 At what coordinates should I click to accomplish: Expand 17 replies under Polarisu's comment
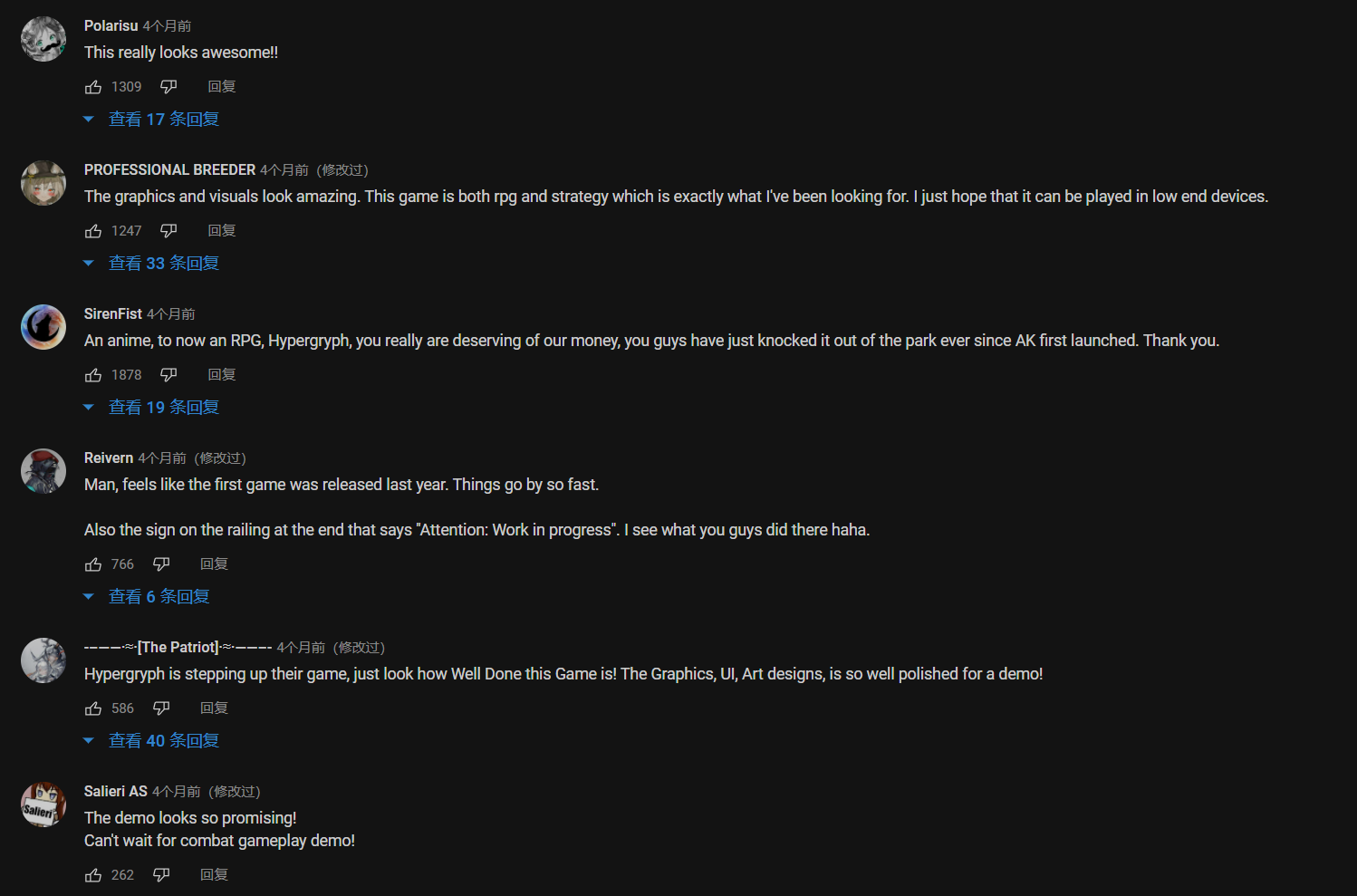click(x=151, y=120)
